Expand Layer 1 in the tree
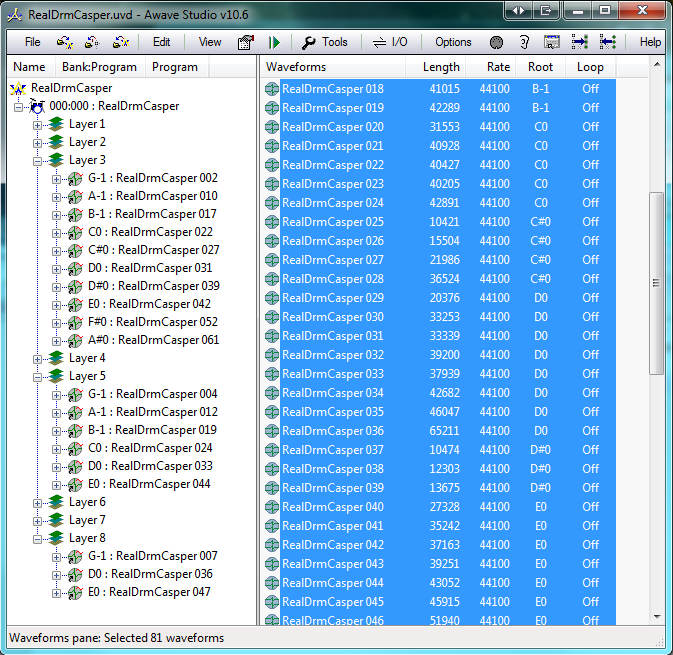 click(38, 125)
